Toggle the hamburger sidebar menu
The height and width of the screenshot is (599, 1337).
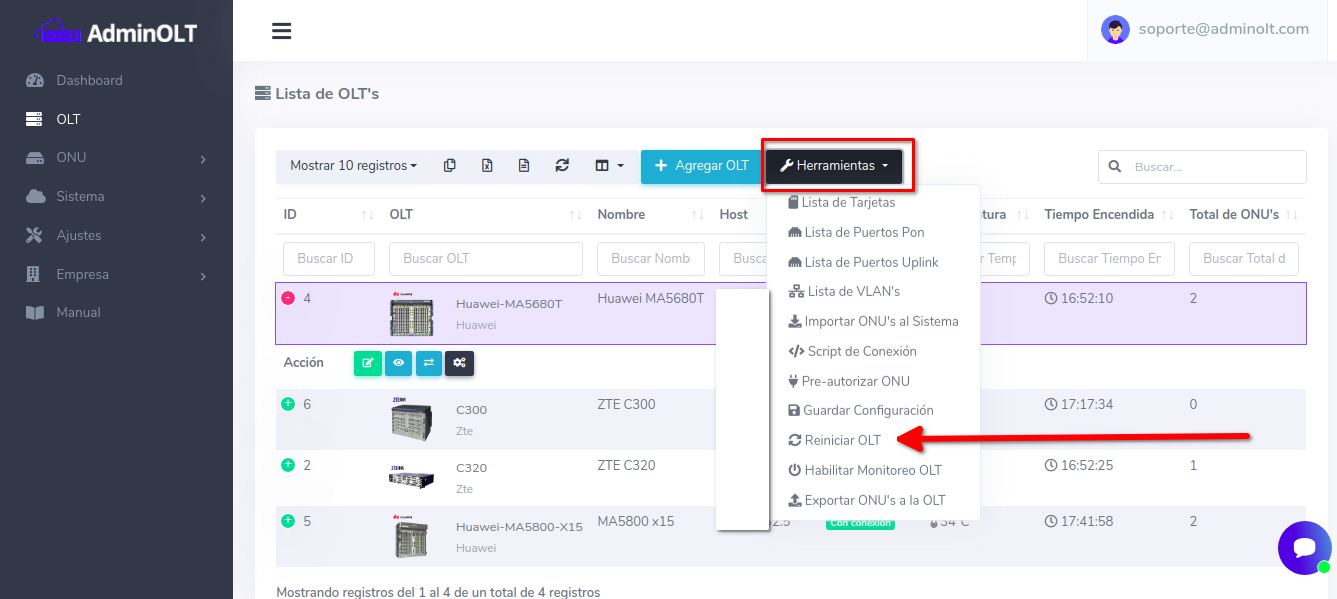[282, 31]
